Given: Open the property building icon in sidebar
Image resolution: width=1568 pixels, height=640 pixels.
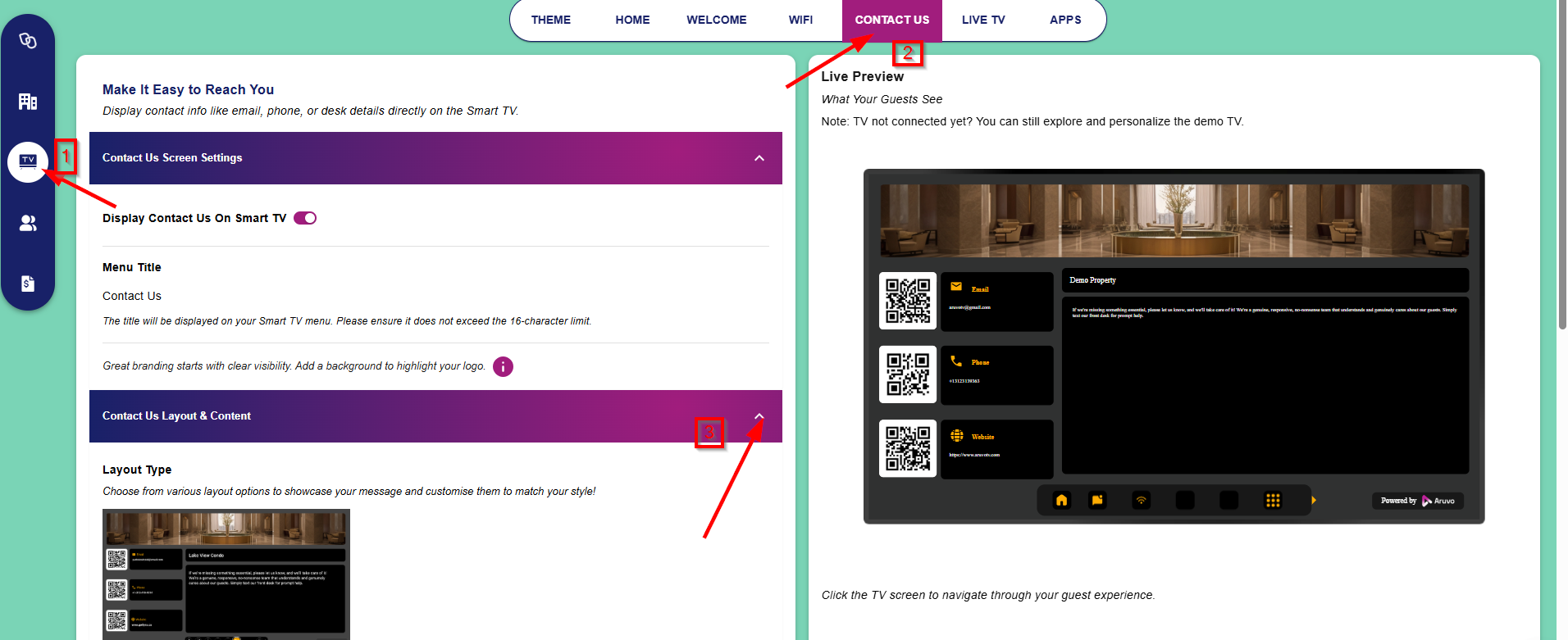Looking at the screenshot, I should coord(28,102).
